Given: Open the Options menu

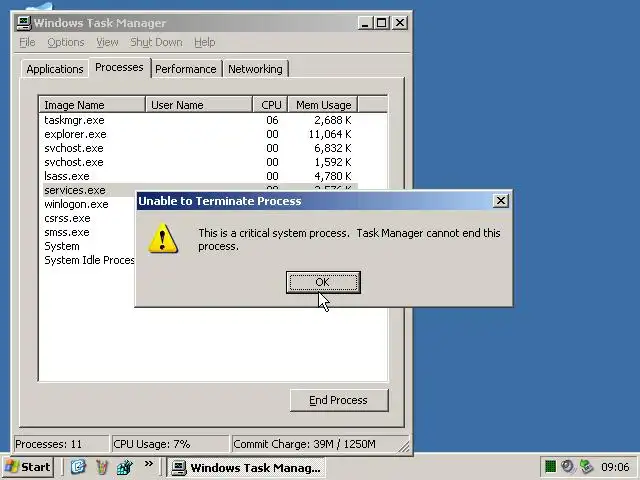Looking at the screenshot, I should [x=66, y=42].
